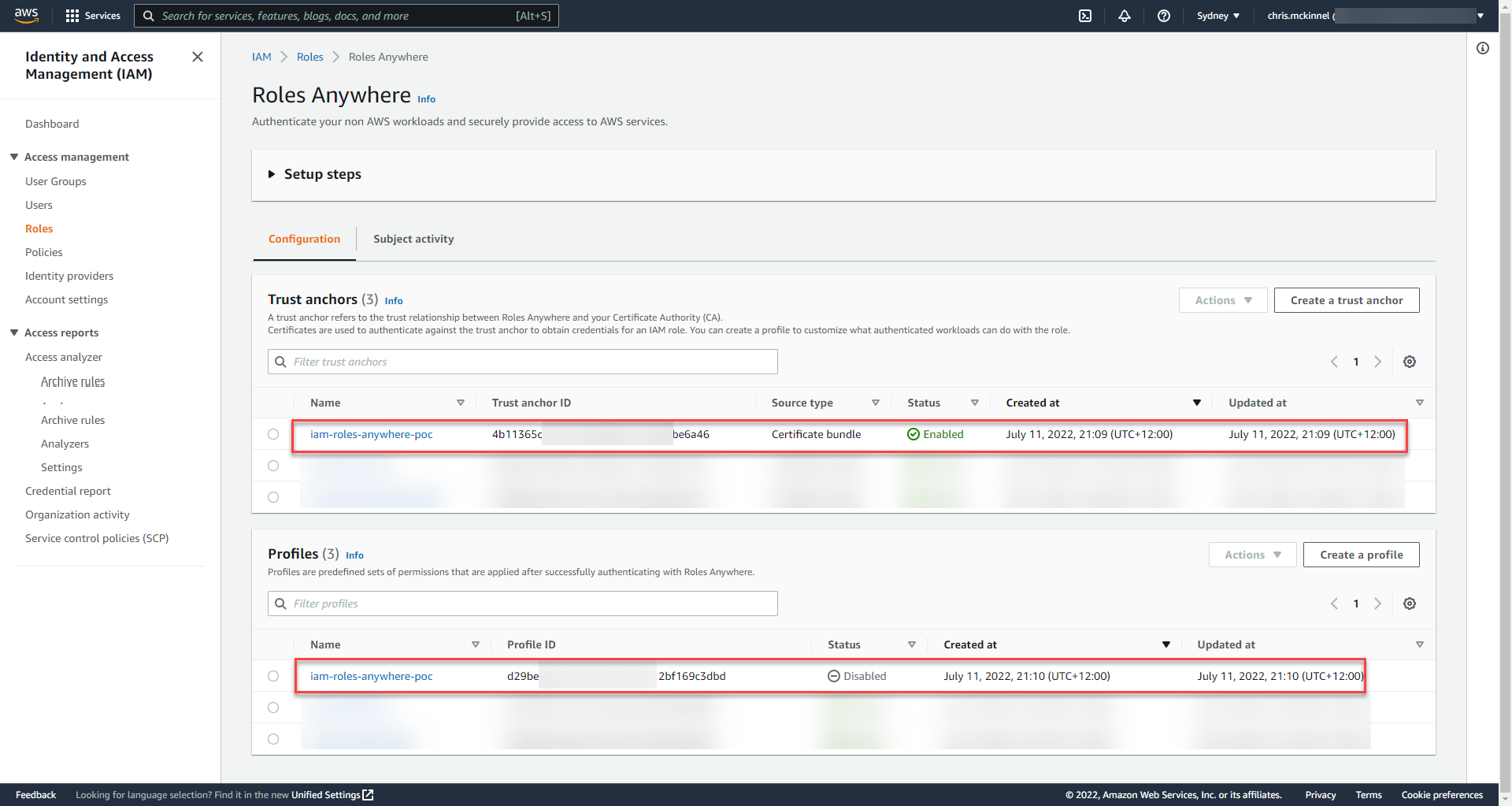
Task: Open the notifications bell icon
Action: tap(1124, 16)
